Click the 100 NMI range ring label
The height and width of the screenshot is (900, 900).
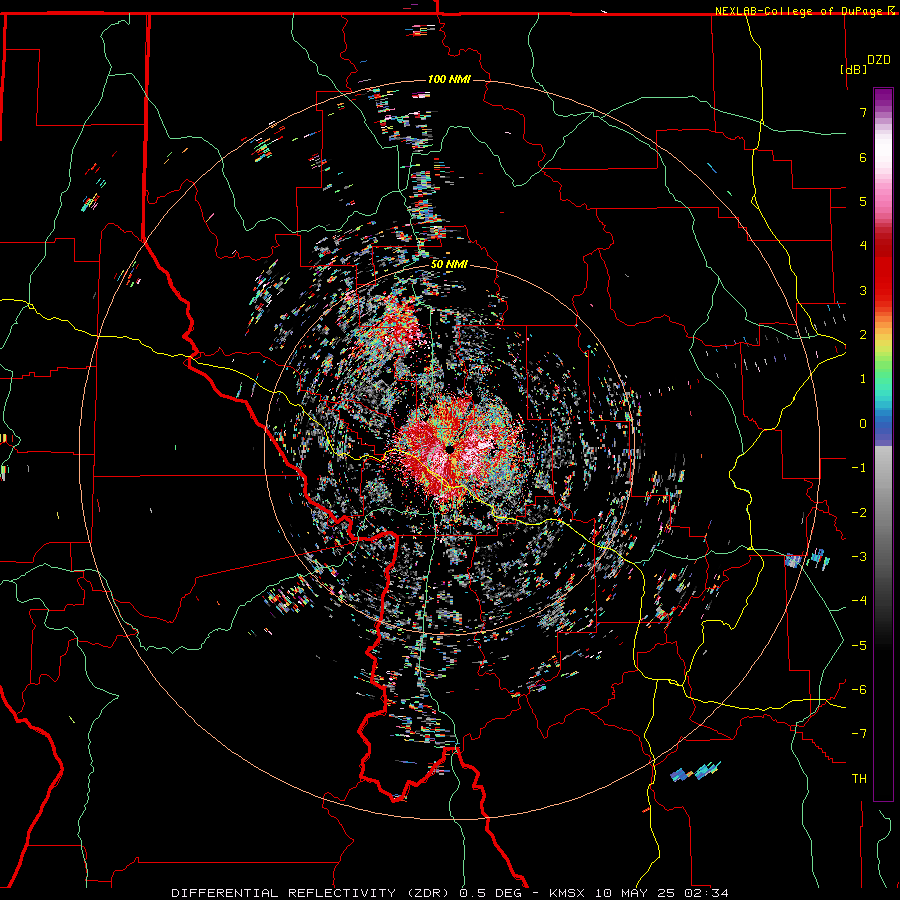(449, 79)
